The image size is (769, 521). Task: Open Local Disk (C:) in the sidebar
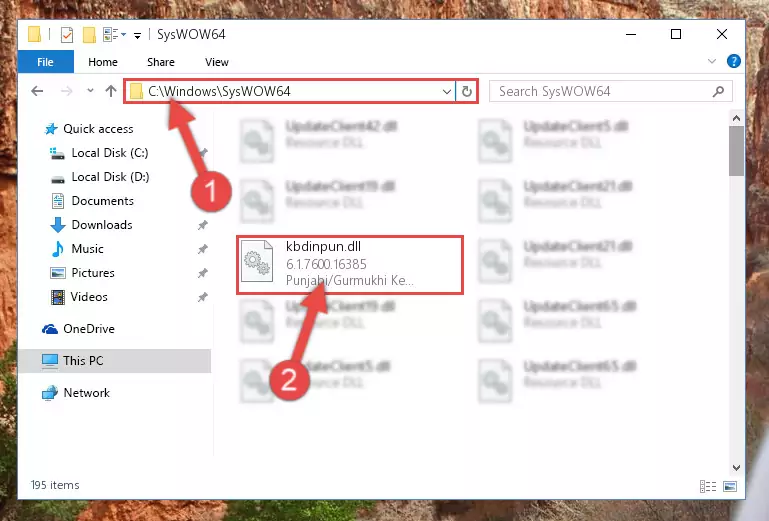pyautogui.click(x=110, y=153)
